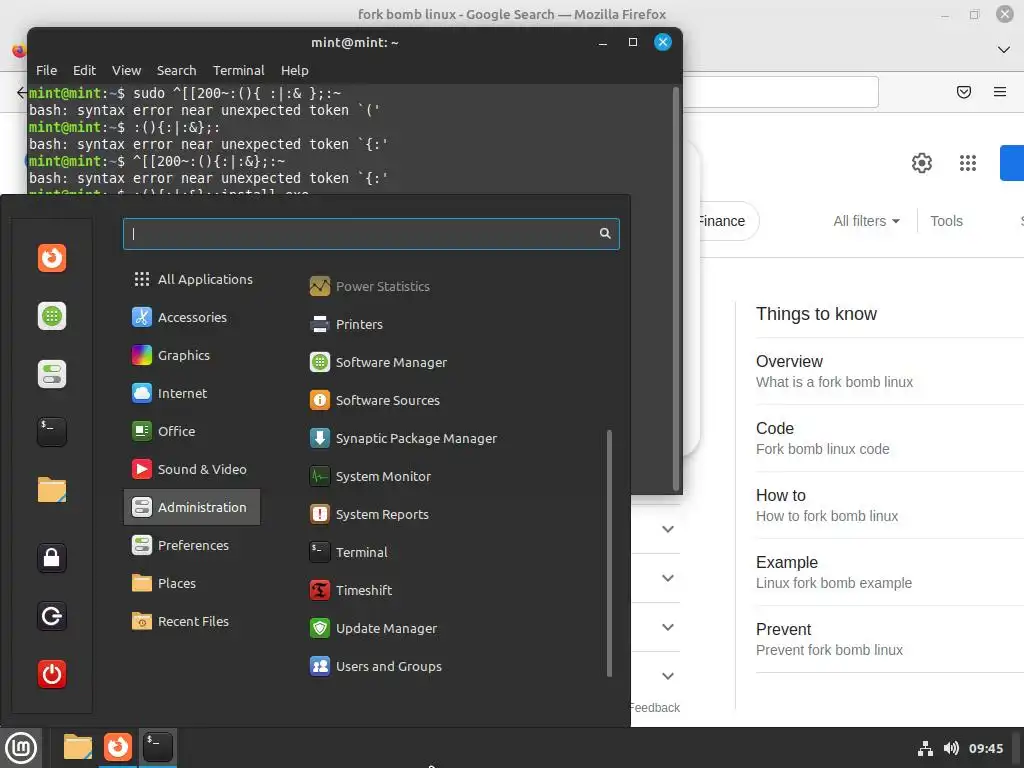The height and width of the screenshot is (768, 1024).
Task: Open Power Statistics application
Action: [370, 286]
